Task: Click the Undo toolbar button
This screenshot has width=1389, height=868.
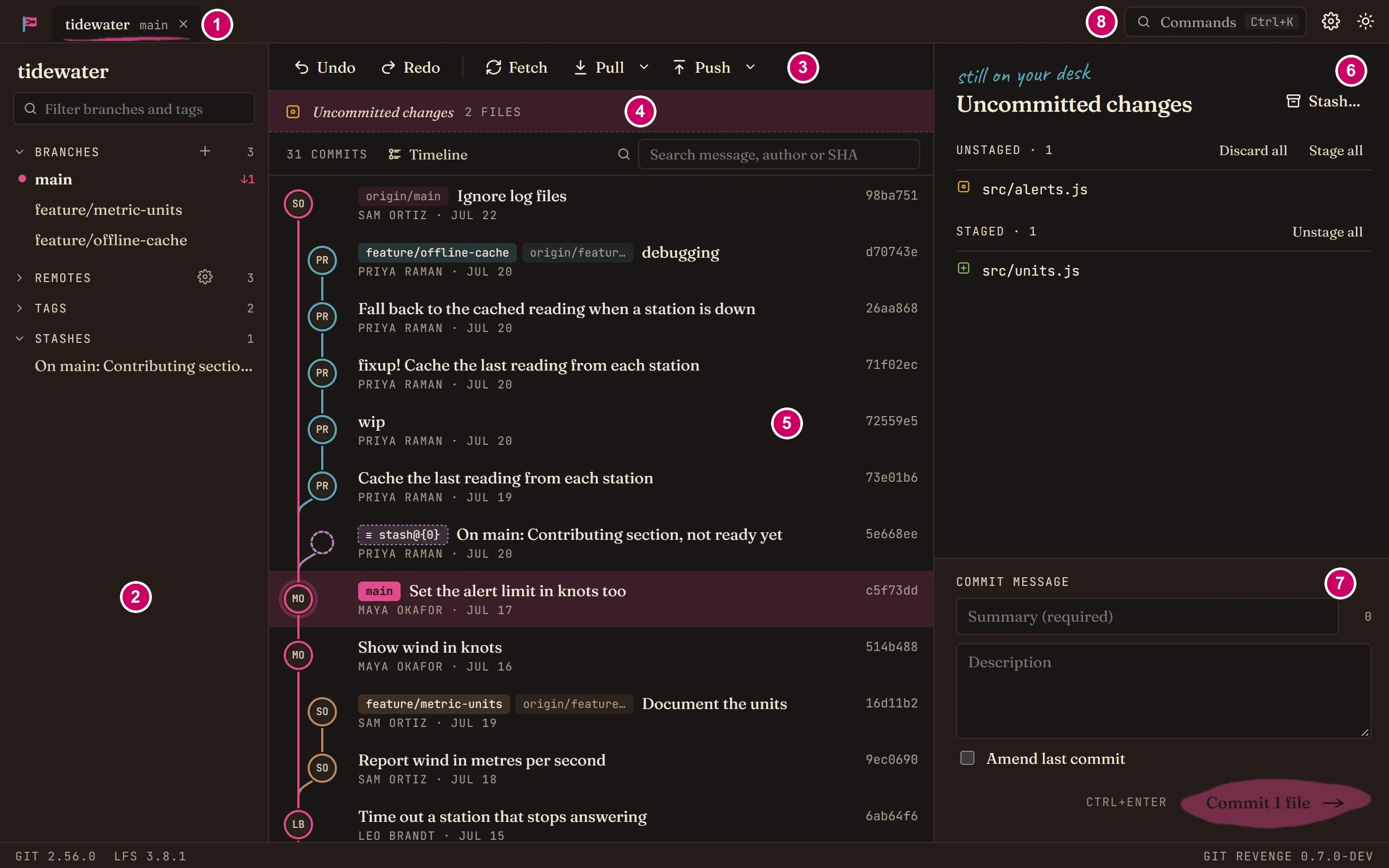Action: 325,68
